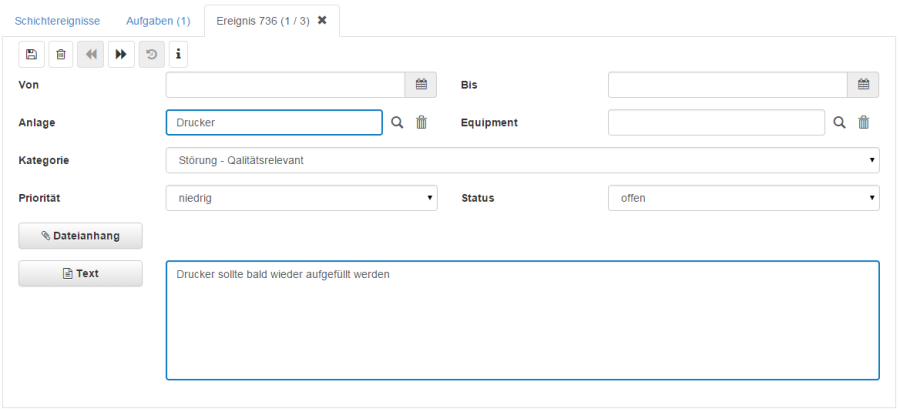The height and width of the screenshot is (412, 900).
Task: Open the calendar picker for Bis
Action: click(x=863, y=85)
